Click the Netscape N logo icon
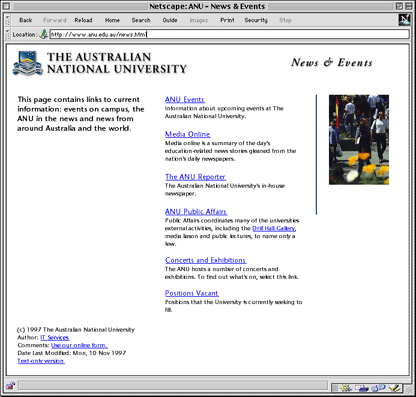416x397 pixels. click(404, 20)
